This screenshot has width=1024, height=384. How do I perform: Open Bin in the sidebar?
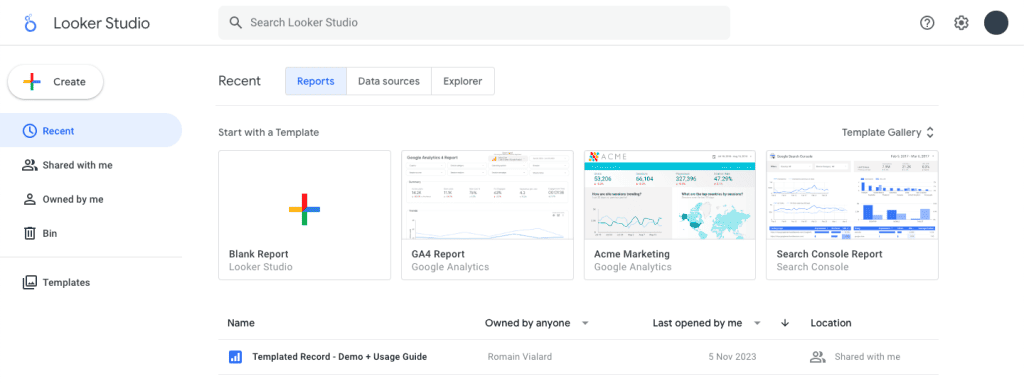click(x=91, y=233)
